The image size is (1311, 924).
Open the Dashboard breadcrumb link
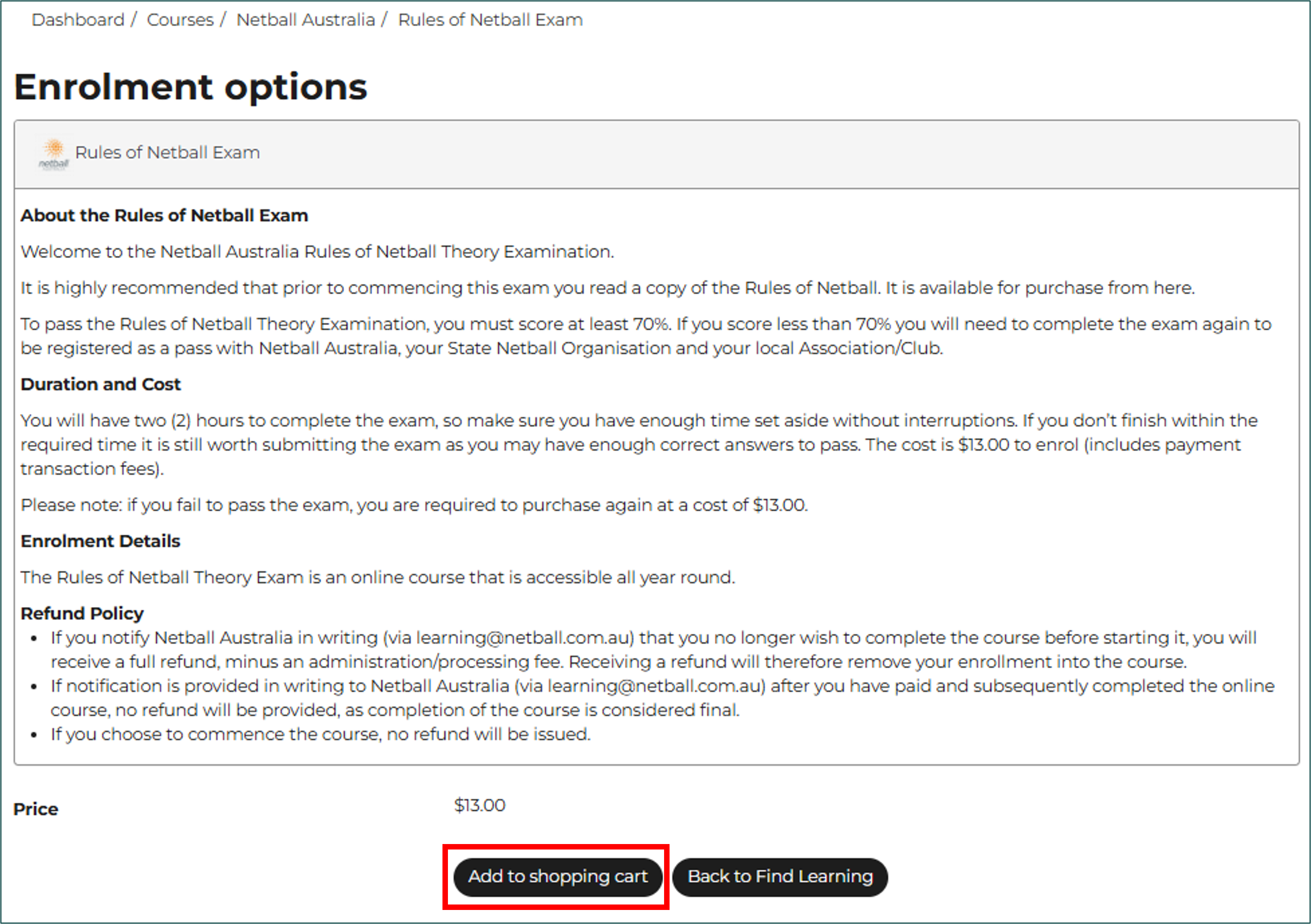point(78,20)
